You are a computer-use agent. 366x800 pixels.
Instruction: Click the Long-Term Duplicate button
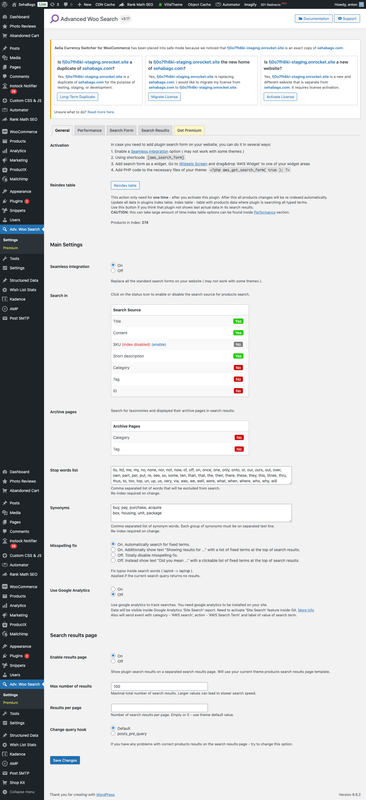[77, 96]
